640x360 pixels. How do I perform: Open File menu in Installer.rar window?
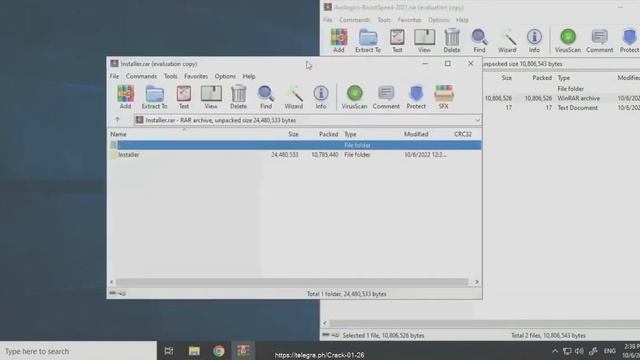coord(114,76)
